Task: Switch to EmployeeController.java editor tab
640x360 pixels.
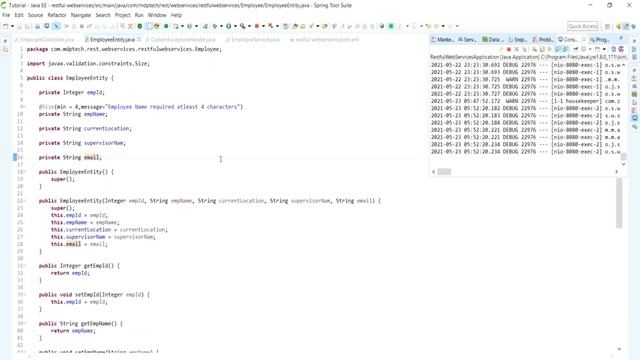Action: pyautogui.click(x=44, y=40)
